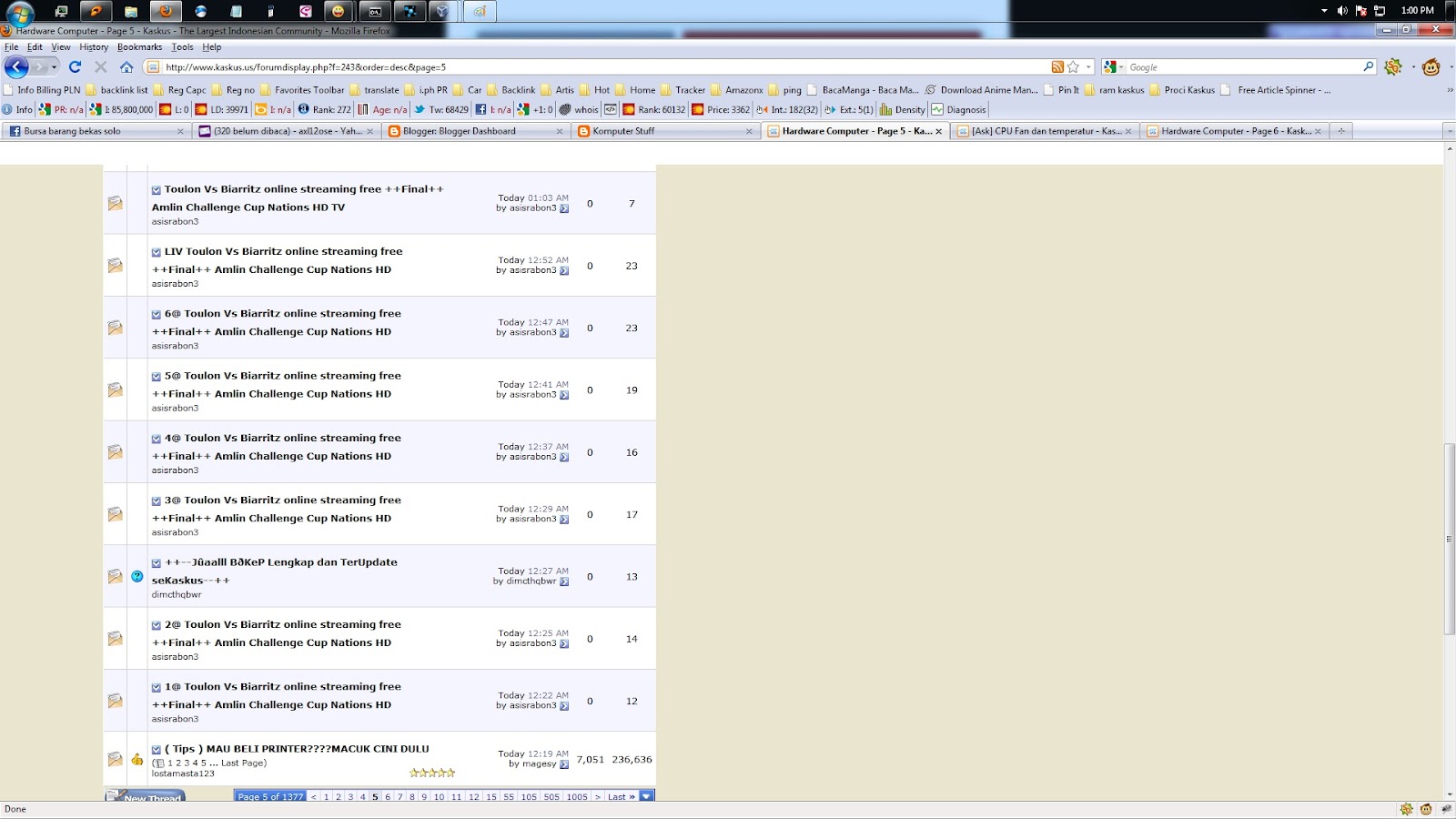Go back with the browser Back arrow

16,66
